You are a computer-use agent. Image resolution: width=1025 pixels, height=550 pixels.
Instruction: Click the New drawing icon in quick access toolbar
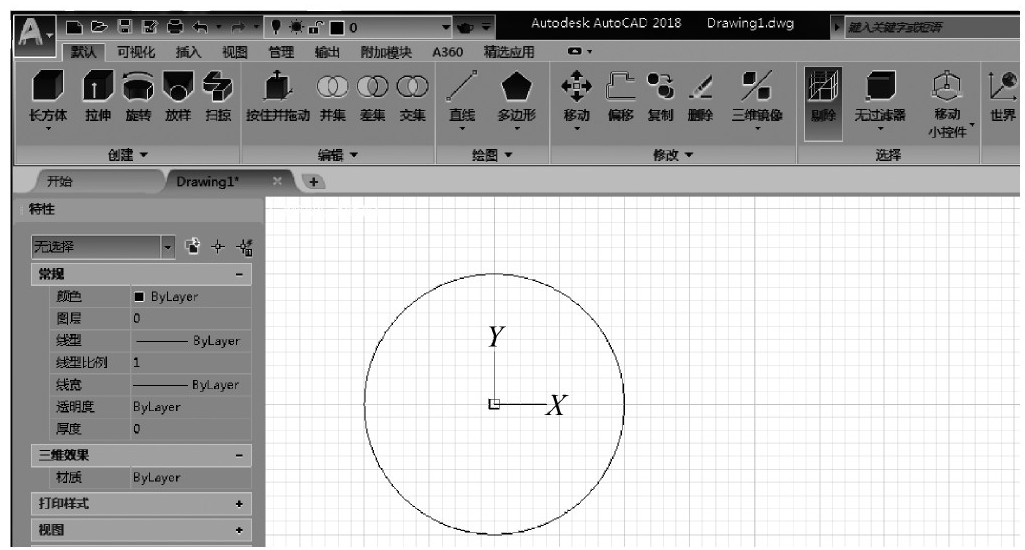[75, 27]
